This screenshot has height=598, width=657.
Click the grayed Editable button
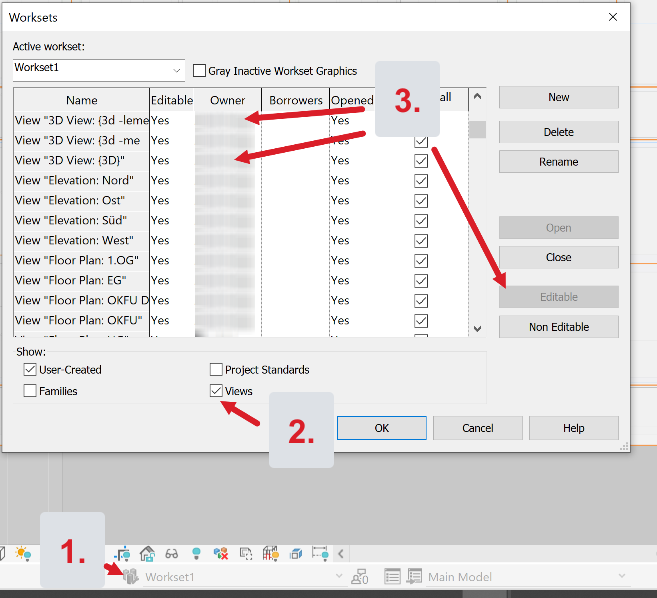(x=559, y=297)
